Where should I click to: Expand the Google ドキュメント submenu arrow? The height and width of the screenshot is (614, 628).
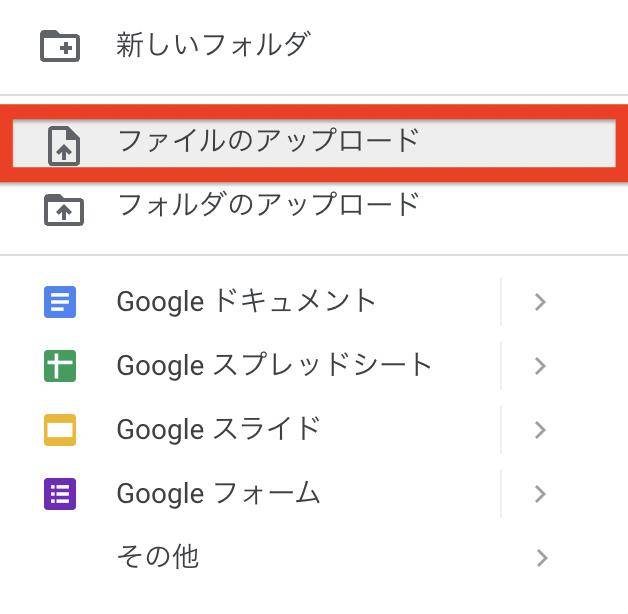coord(540,302)
